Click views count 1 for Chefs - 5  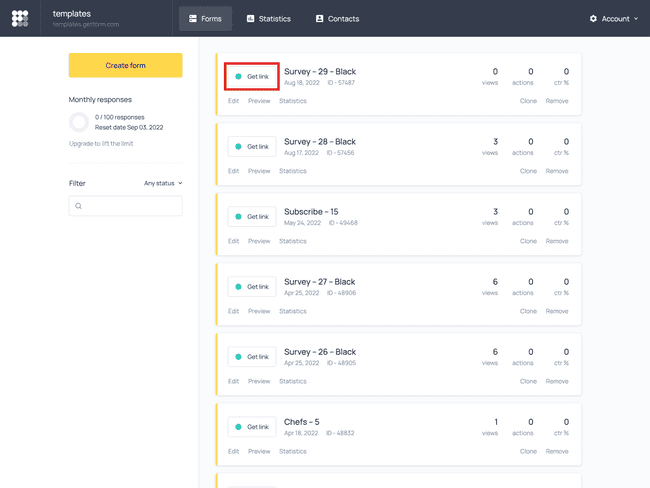click(x=496, y=422)
